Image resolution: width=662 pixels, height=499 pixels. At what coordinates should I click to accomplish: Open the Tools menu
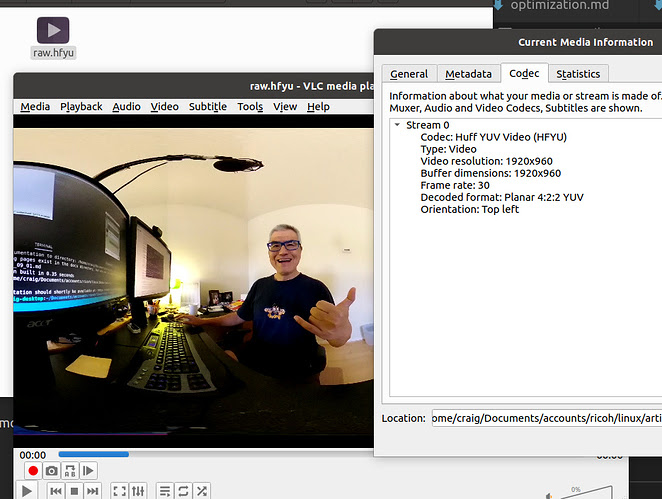250,106
